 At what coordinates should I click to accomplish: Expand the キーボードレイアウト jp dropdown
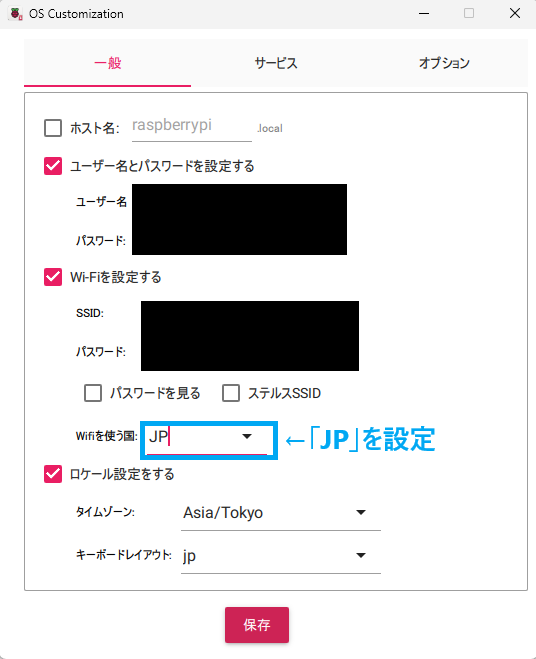pyautogui.click(x=361, y=555)
